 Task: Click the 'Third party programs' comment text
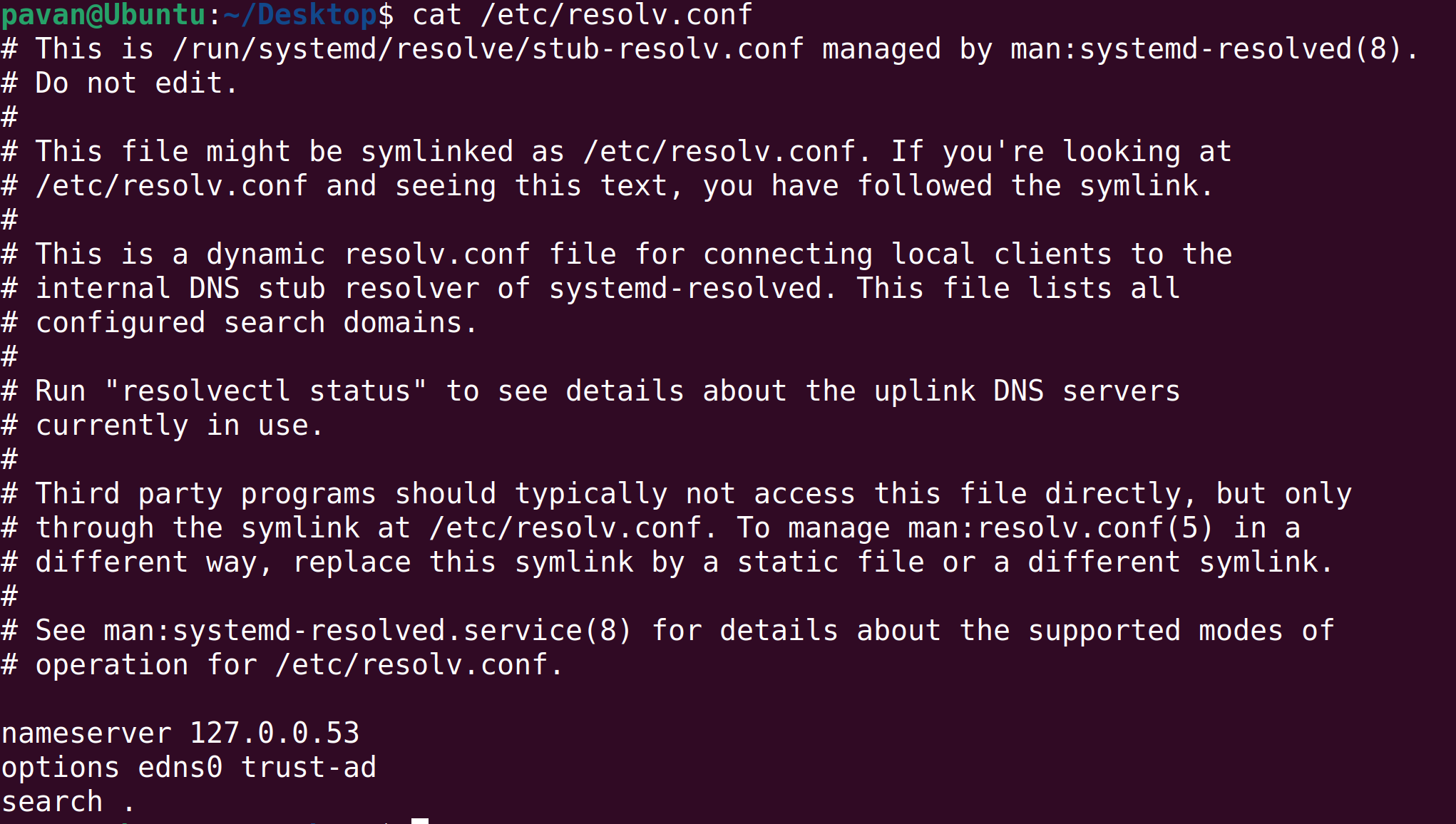(206, 494)
